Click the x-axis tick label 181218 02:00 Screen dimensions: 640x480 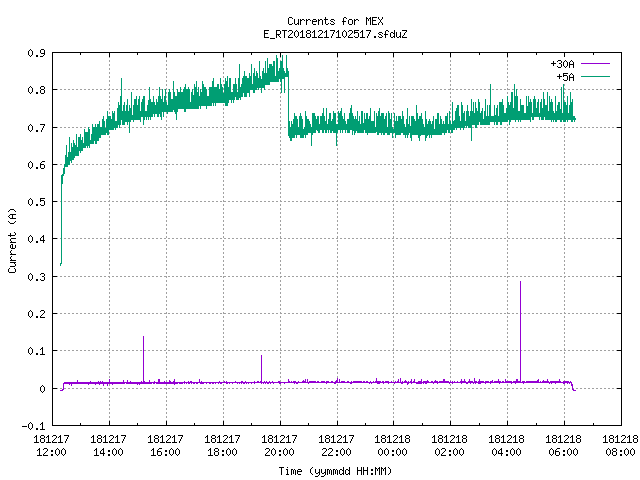tap(449, 446)
